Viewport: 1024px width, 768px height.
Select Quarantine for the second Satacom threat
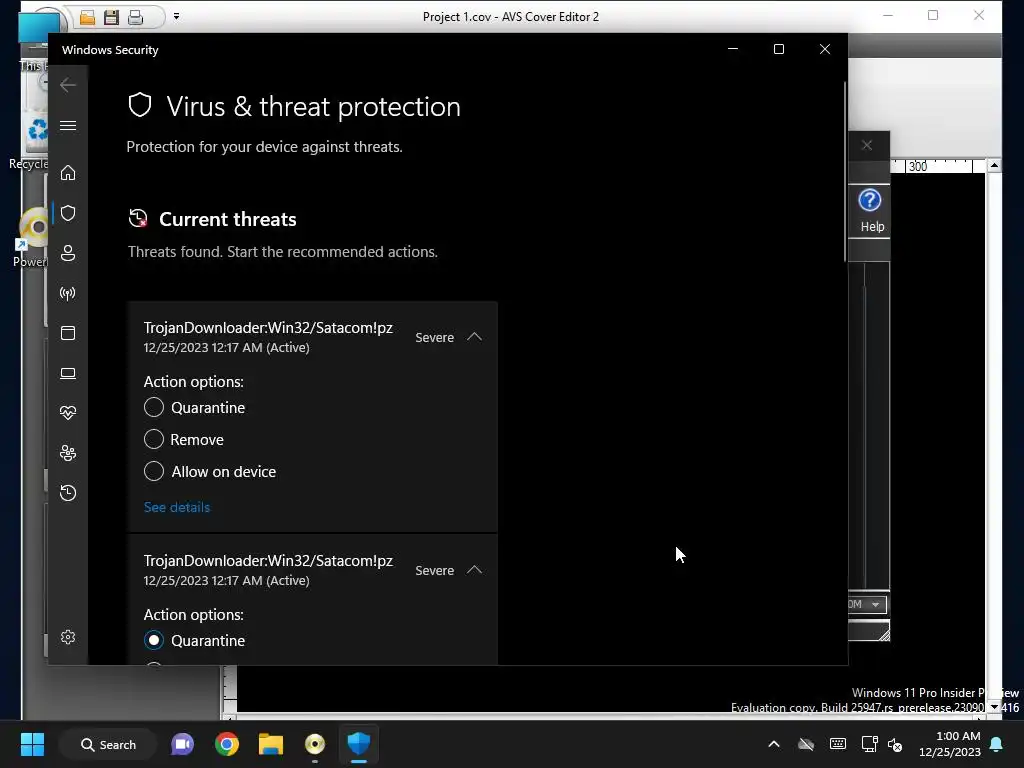[x=154, y=641]
